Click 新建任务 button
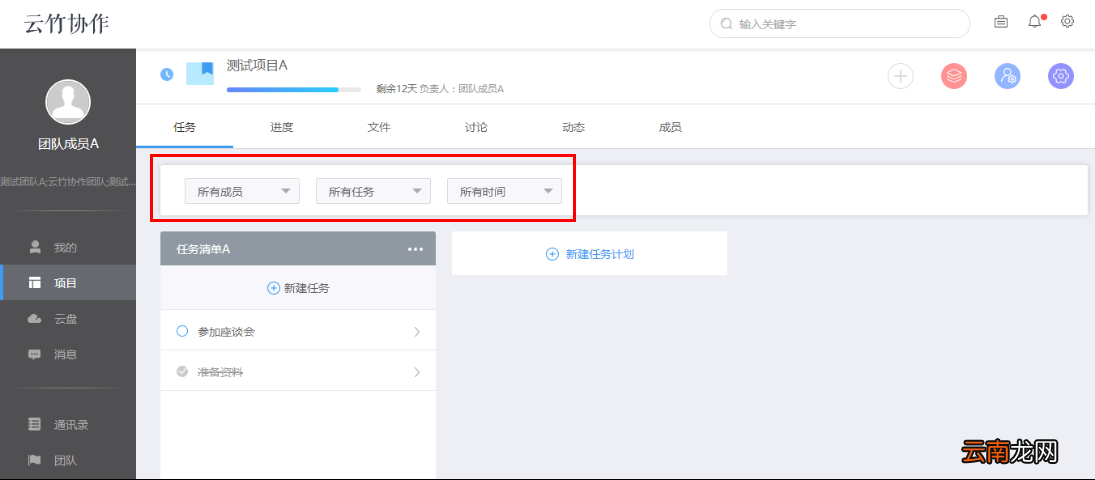Viewport: 1095px width, 480px height. pyautogui.click(x=298, y=288)
